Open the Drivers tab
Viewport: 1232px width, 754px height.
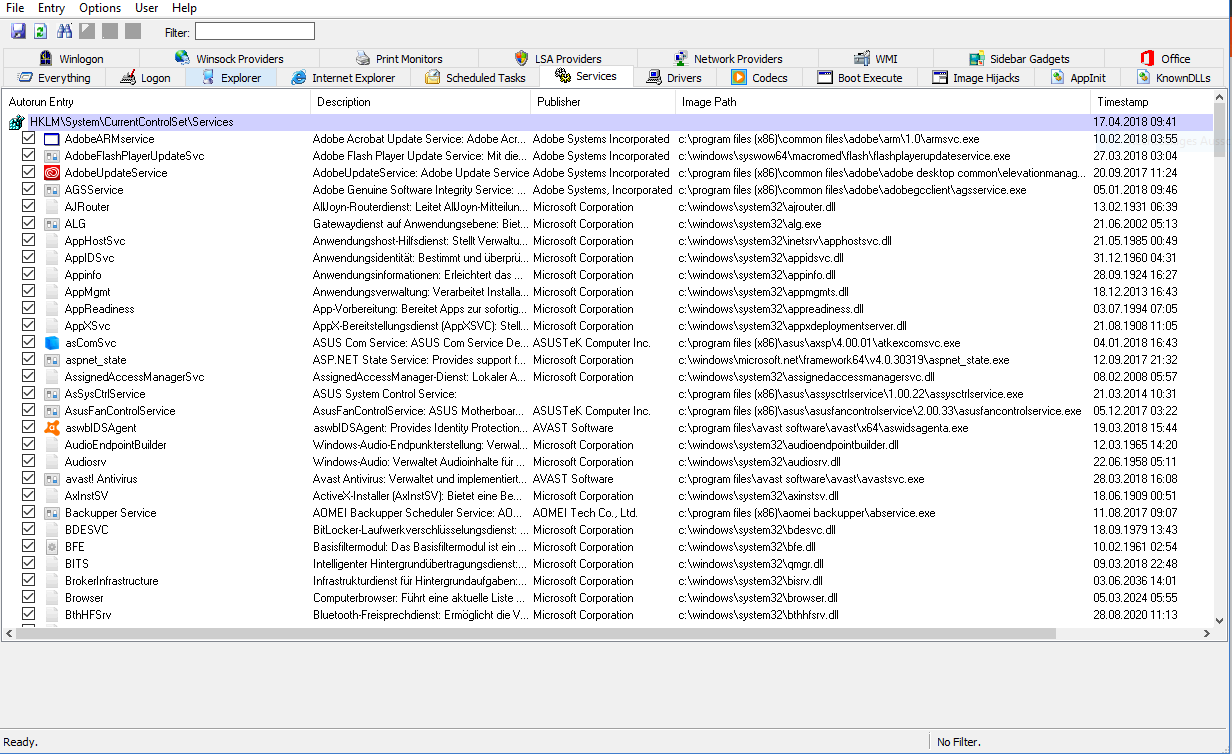tap(674, 78)
